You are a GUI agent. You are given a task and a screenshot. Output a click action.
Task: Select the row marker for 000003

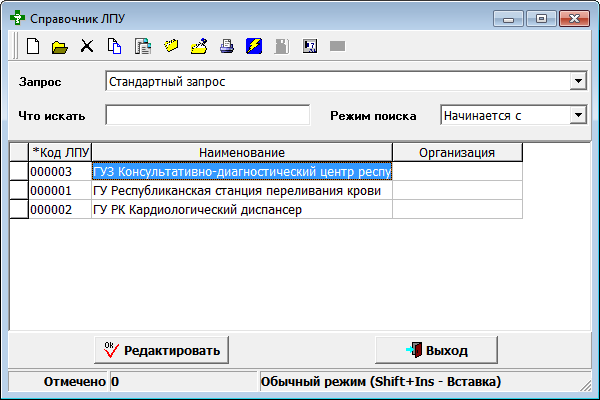tap(18, 172)
